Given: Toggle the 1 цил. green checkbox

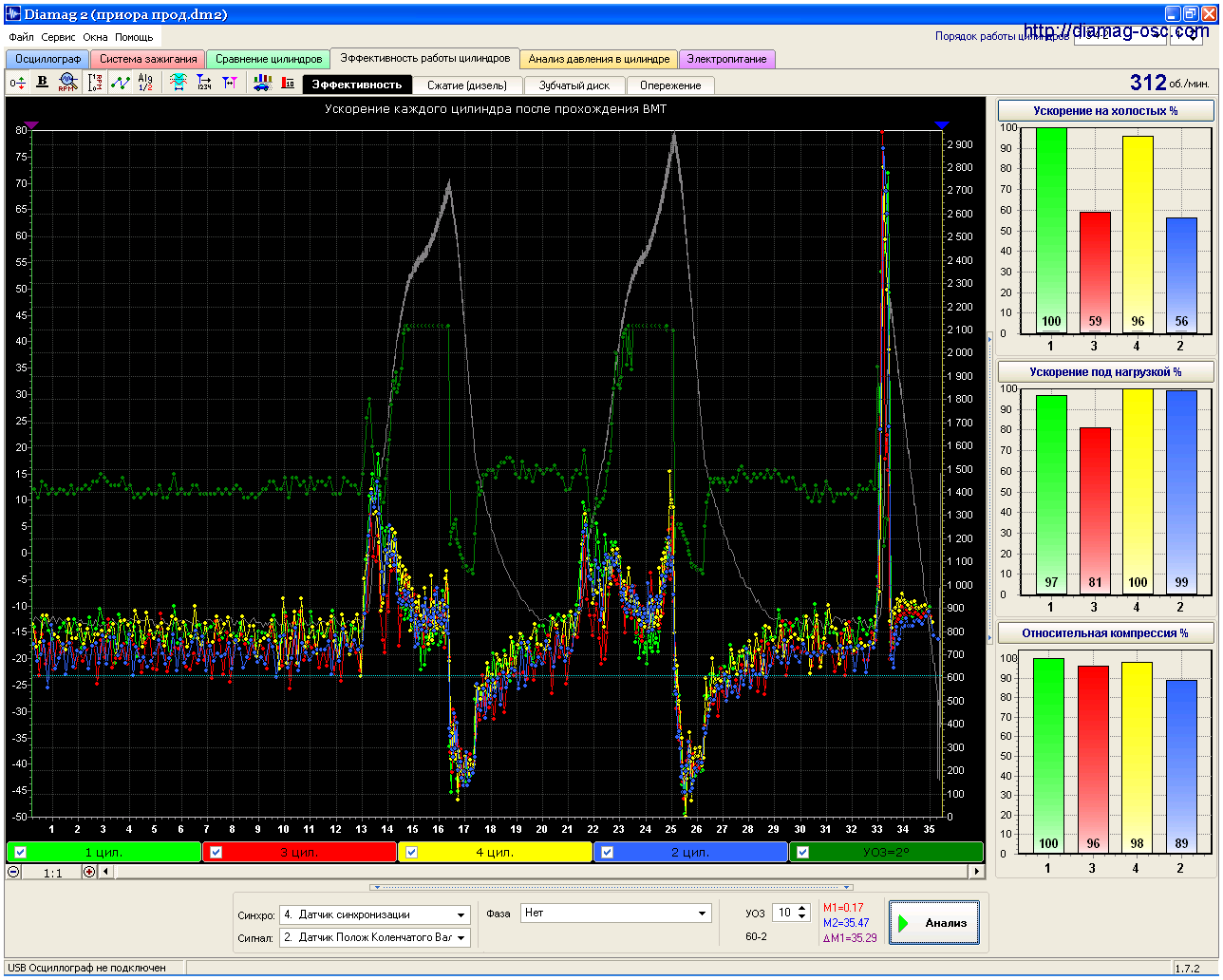Looking at the screenshot, I should pos(21,852).
